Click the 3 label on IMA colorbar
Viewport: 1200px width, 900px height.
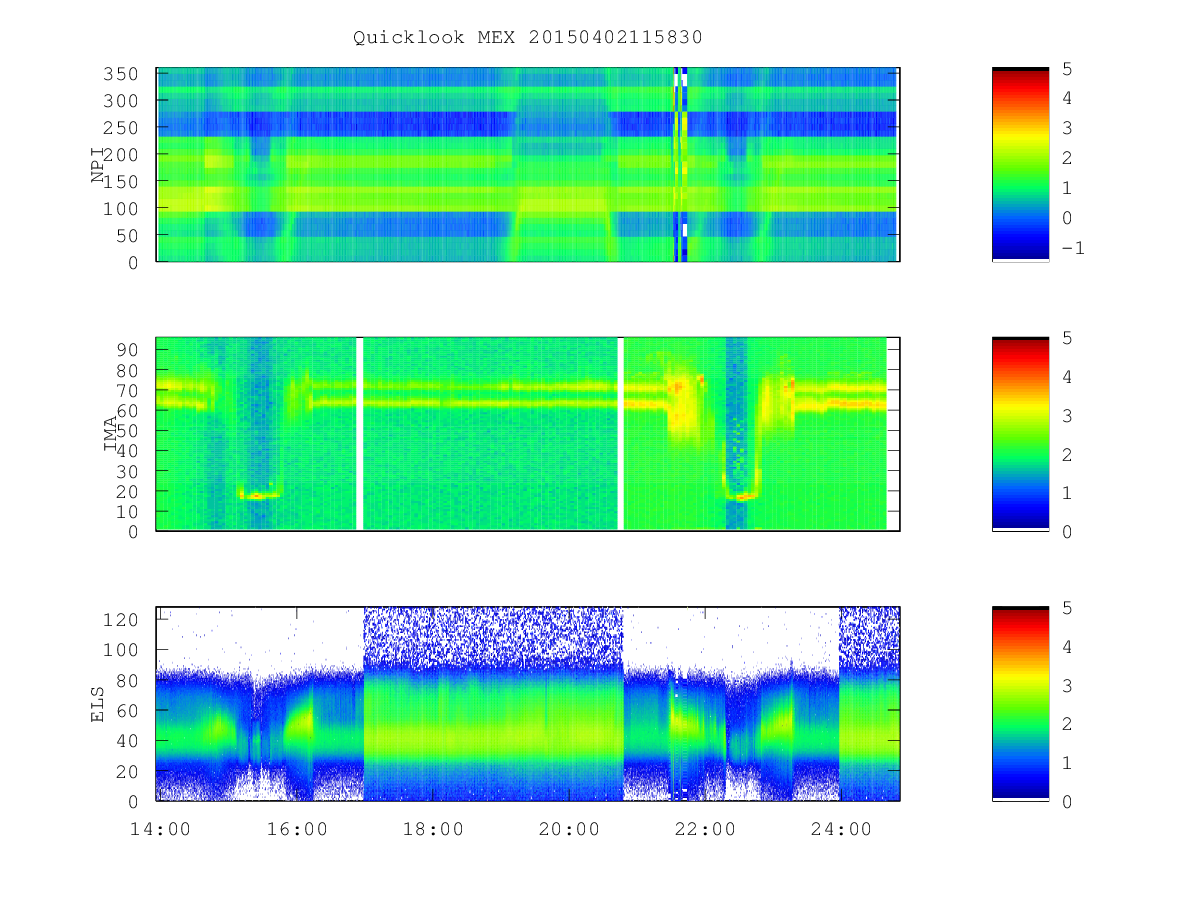[x=1066, y=415]
